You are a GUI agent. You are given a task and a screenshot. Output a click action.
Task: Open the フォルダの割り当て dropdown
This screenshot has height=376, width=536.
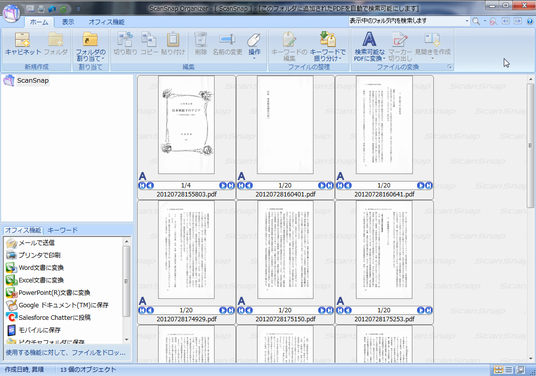point(91,46)
